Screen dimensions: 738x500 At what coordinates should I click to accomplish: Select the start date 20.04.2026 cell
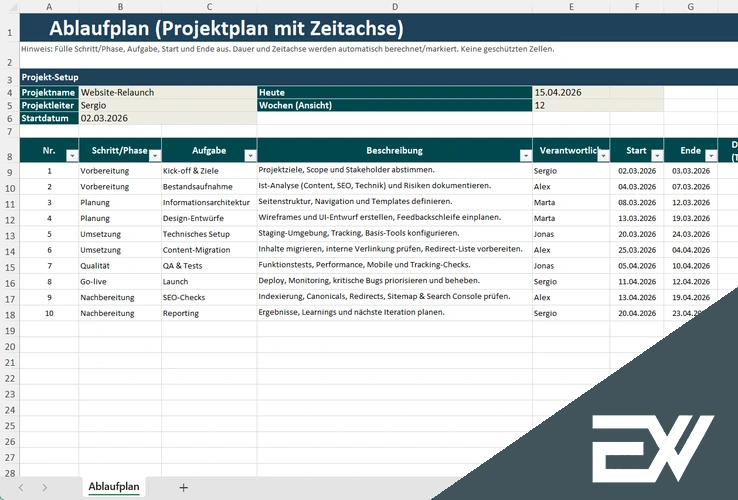point(637,313)
